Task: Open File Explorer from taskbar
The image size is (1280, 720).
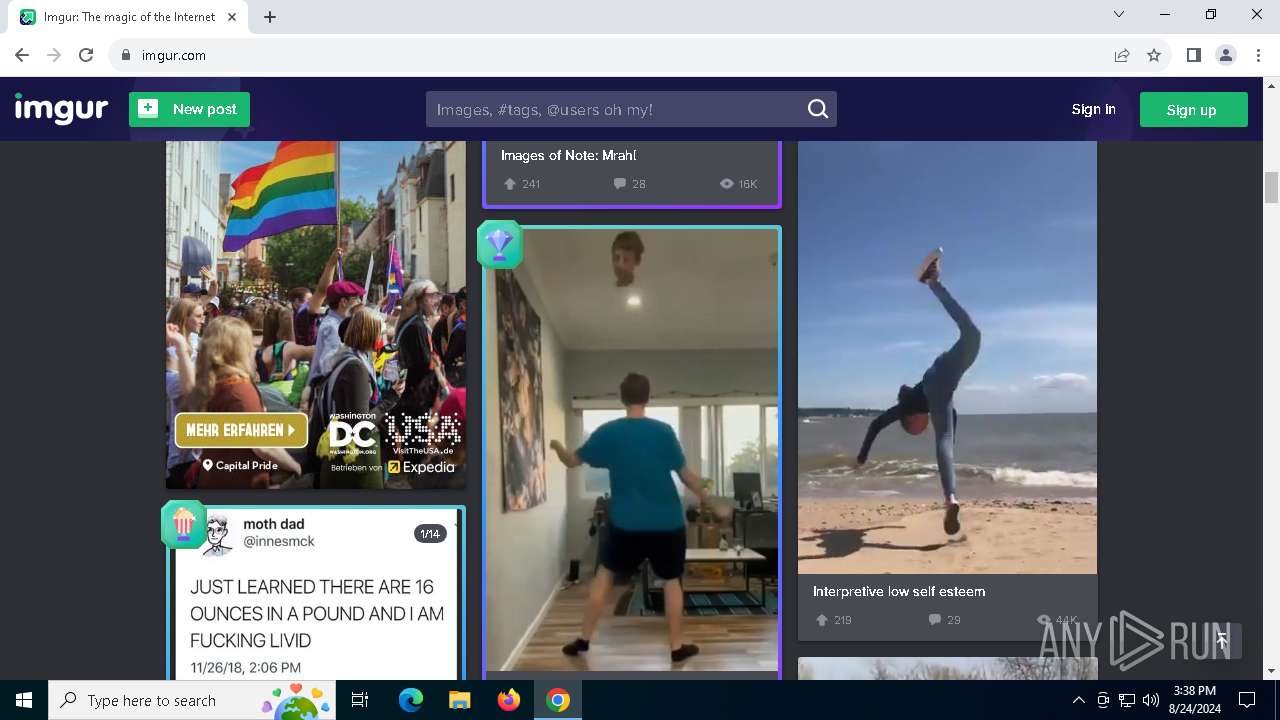Action: 459,700
